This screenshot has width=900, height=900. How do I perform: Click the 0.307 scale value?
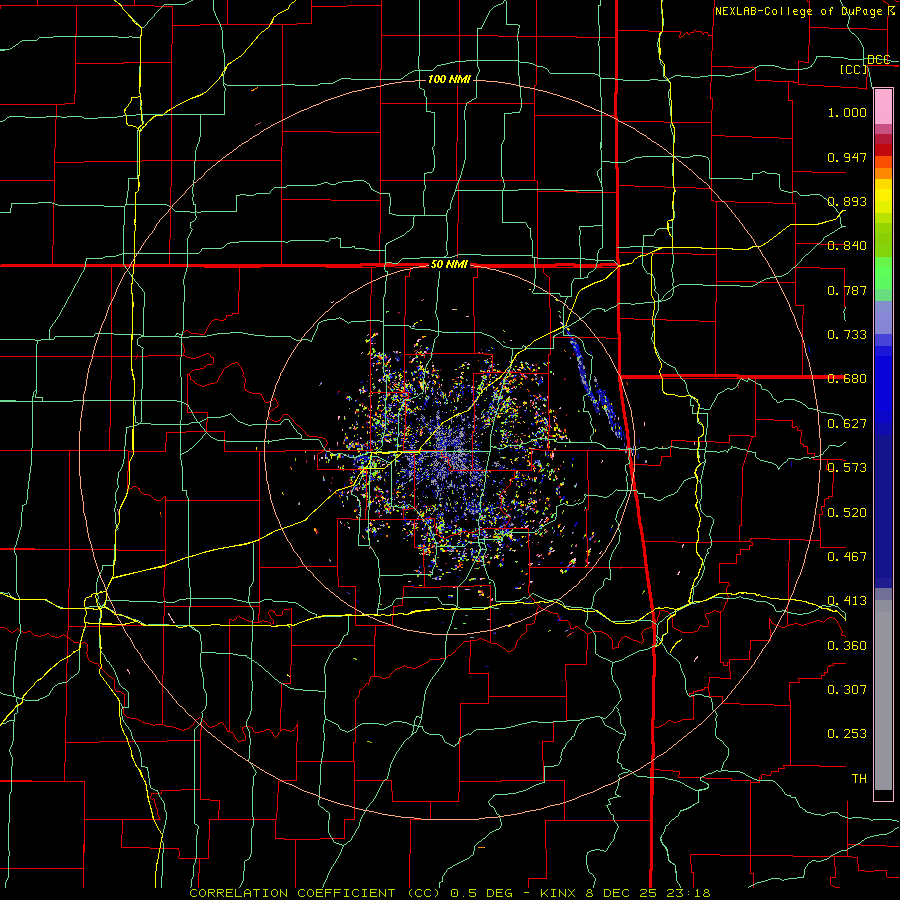tap(847, 690)
